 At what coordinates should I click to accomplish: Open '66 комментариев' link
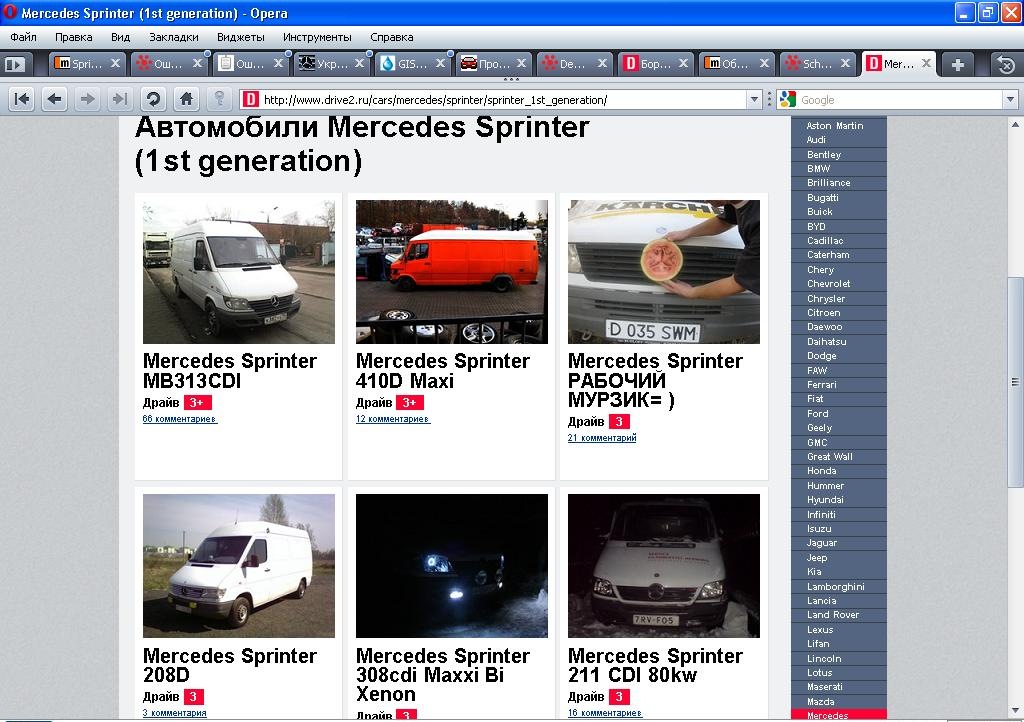[180, 419]
